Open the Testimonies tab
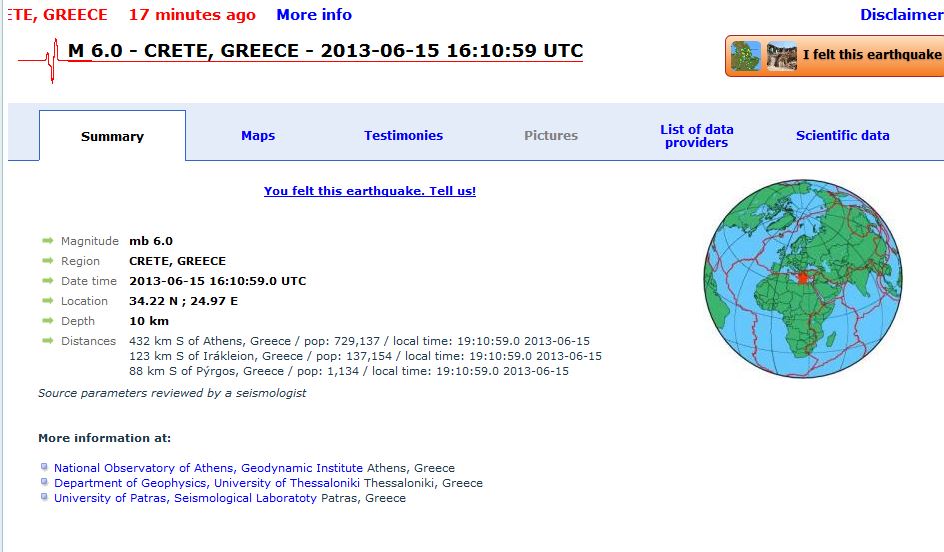Screen dimensions: 944x552 point(403,135)
